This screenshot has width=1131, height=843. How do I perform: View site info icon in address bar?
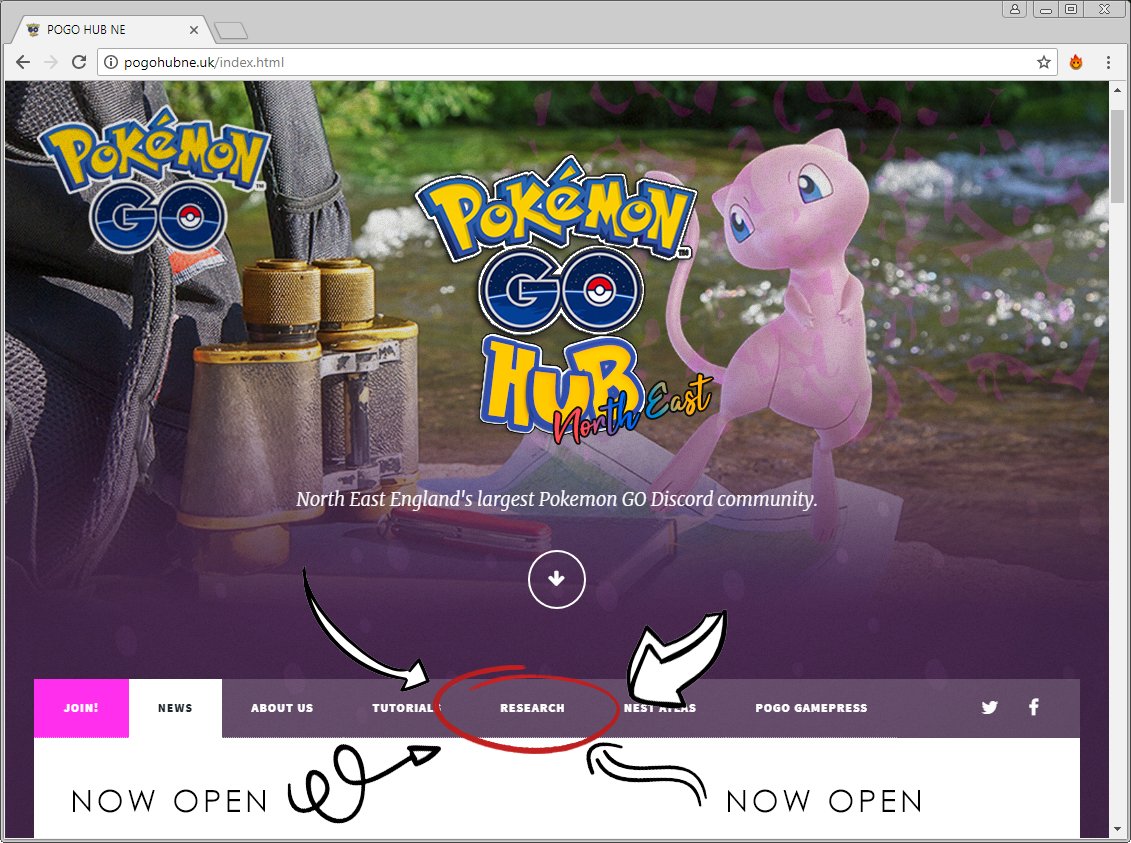110,62
